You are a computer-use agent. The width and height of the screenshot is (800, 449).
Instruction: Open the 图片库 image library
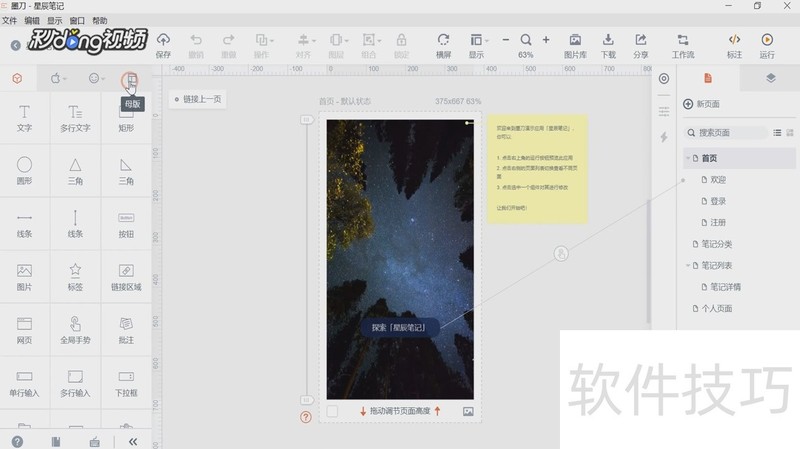coord(574,45)
